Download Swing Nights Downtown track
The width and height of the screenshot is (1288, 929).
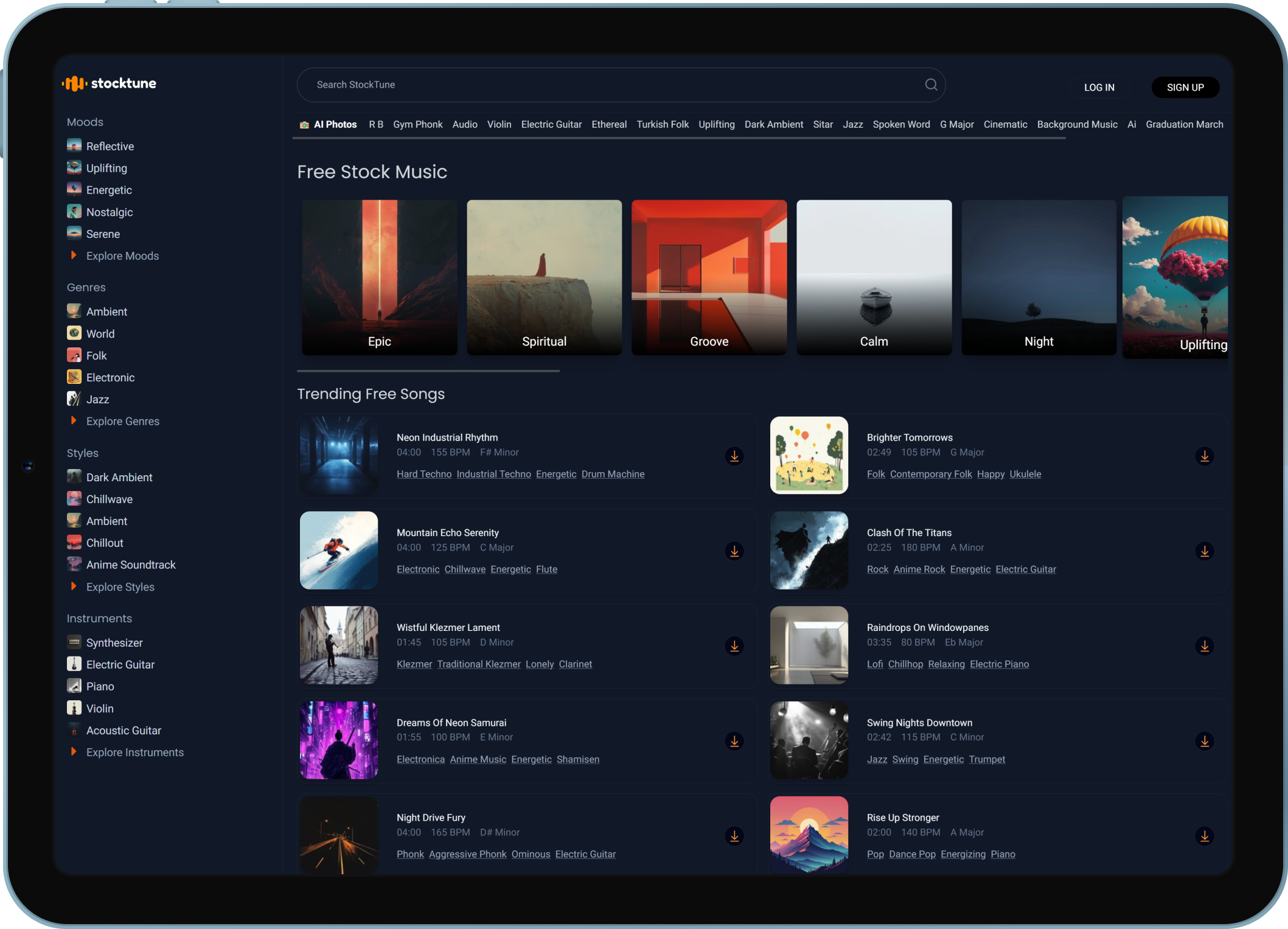pyautogui.click(x=1204, y=742)
